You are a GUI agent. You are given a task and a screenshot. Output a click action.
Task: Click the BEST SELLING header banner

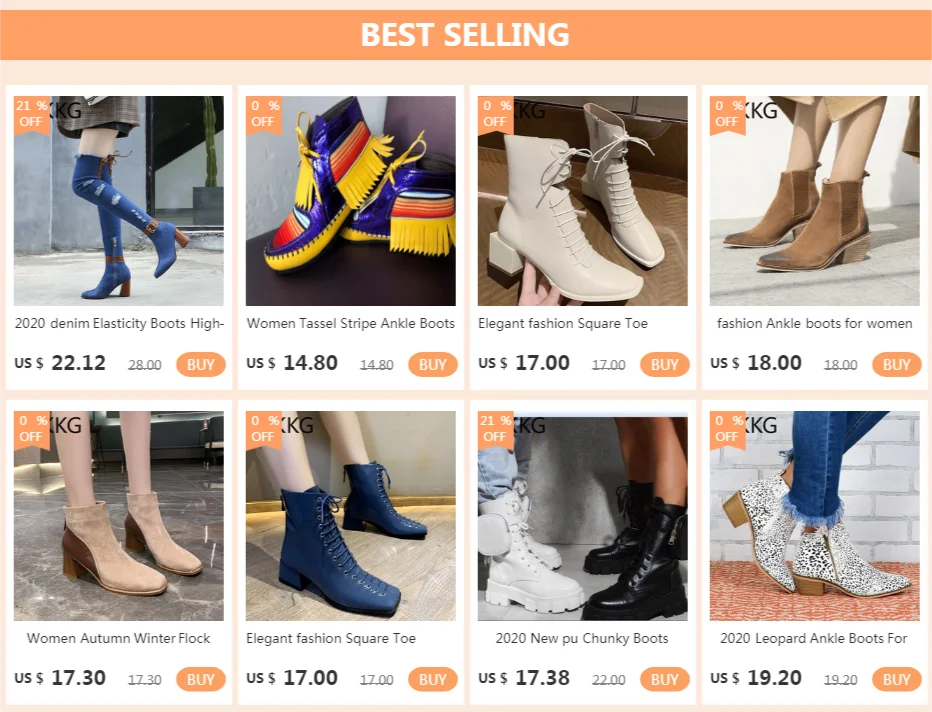pos(466,34)
